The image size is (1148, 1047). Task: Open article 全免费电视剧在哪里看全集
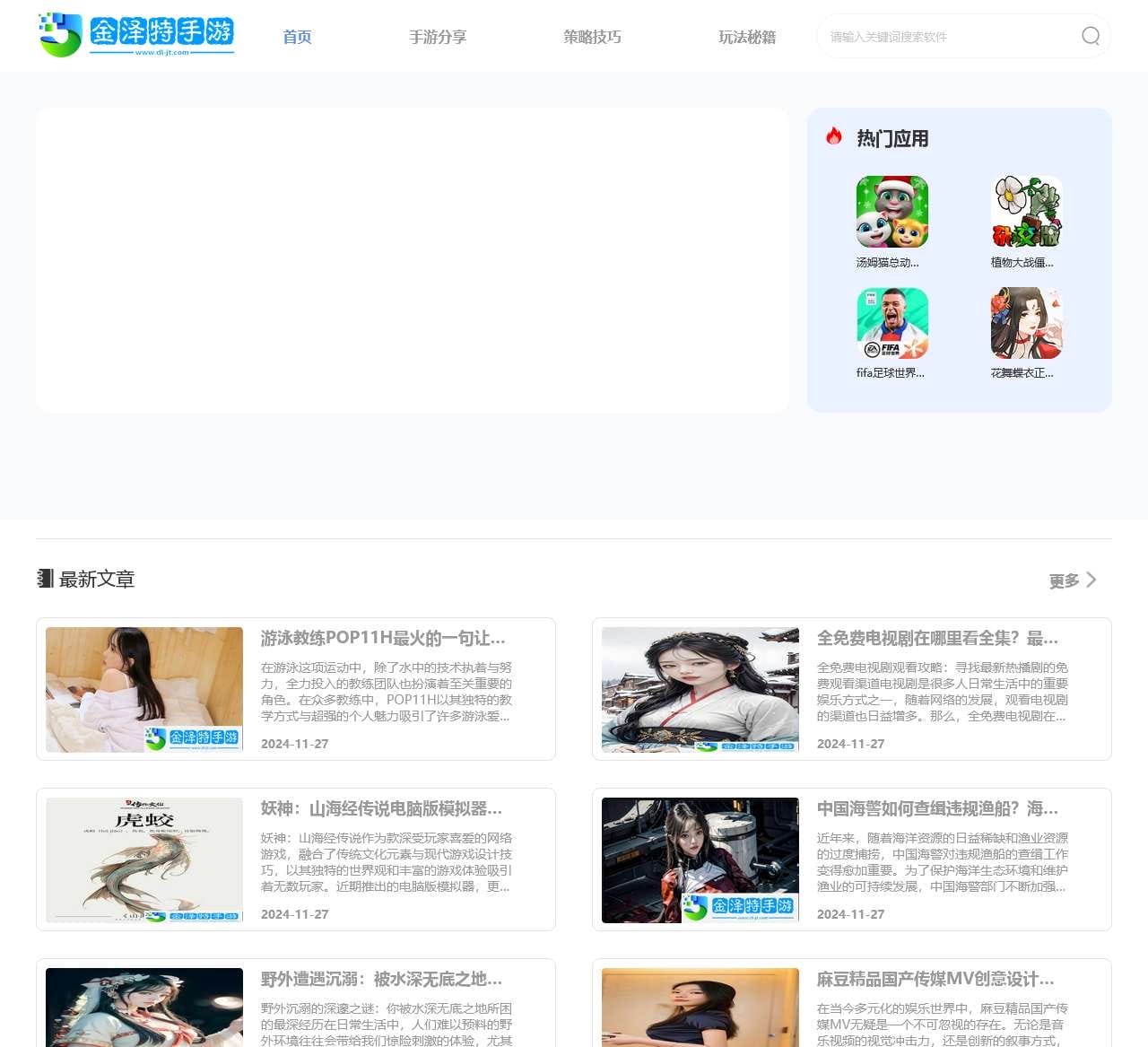937,638
